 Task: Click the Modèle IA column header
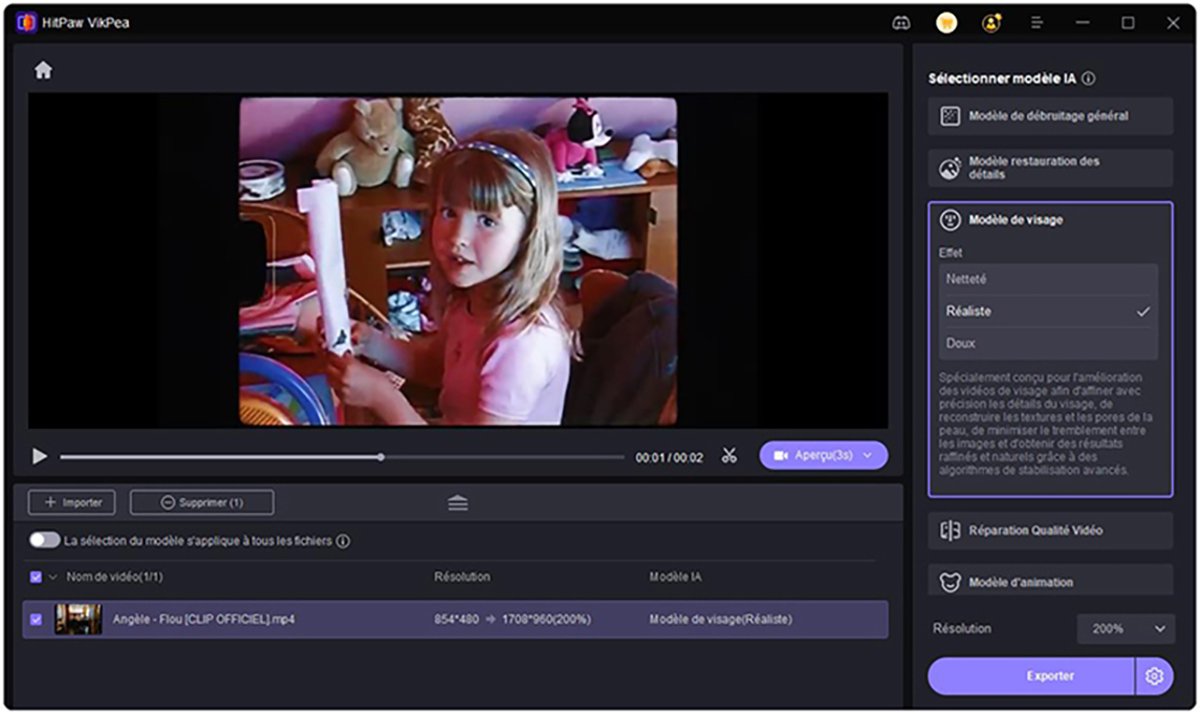[x=675, y=577]
